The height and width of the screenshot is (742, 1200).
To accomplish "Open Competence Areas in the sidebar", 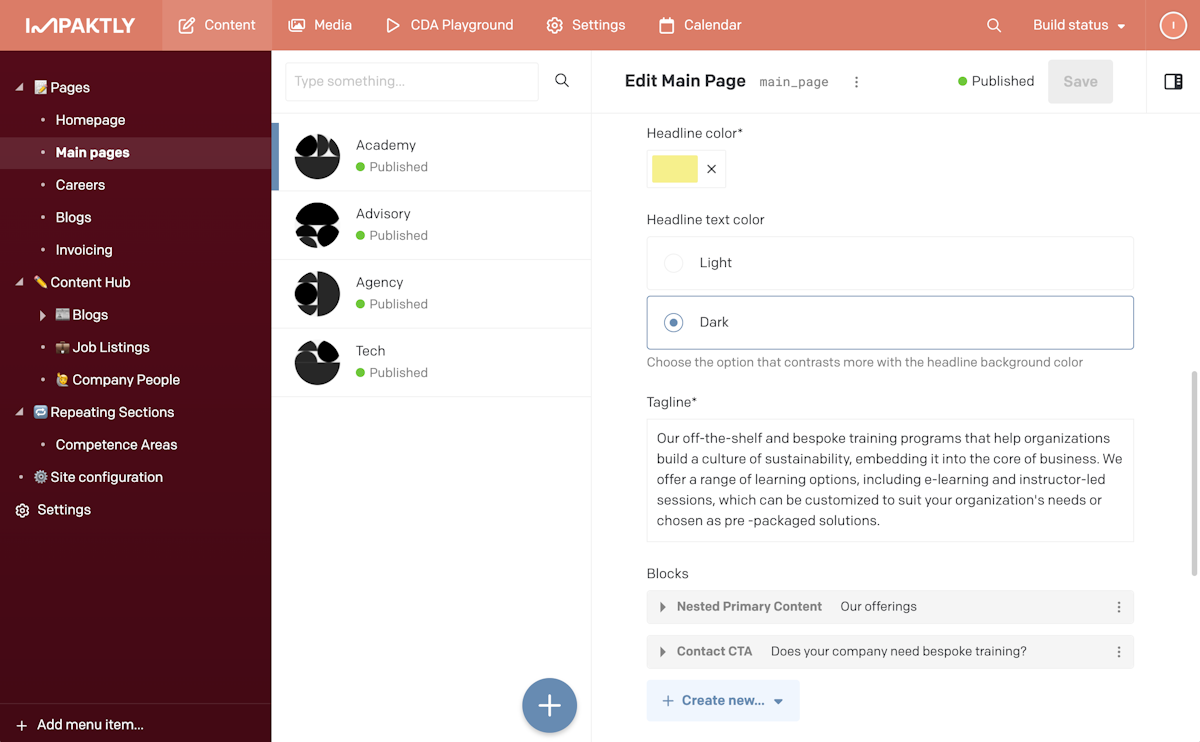I will click(116, 445).
